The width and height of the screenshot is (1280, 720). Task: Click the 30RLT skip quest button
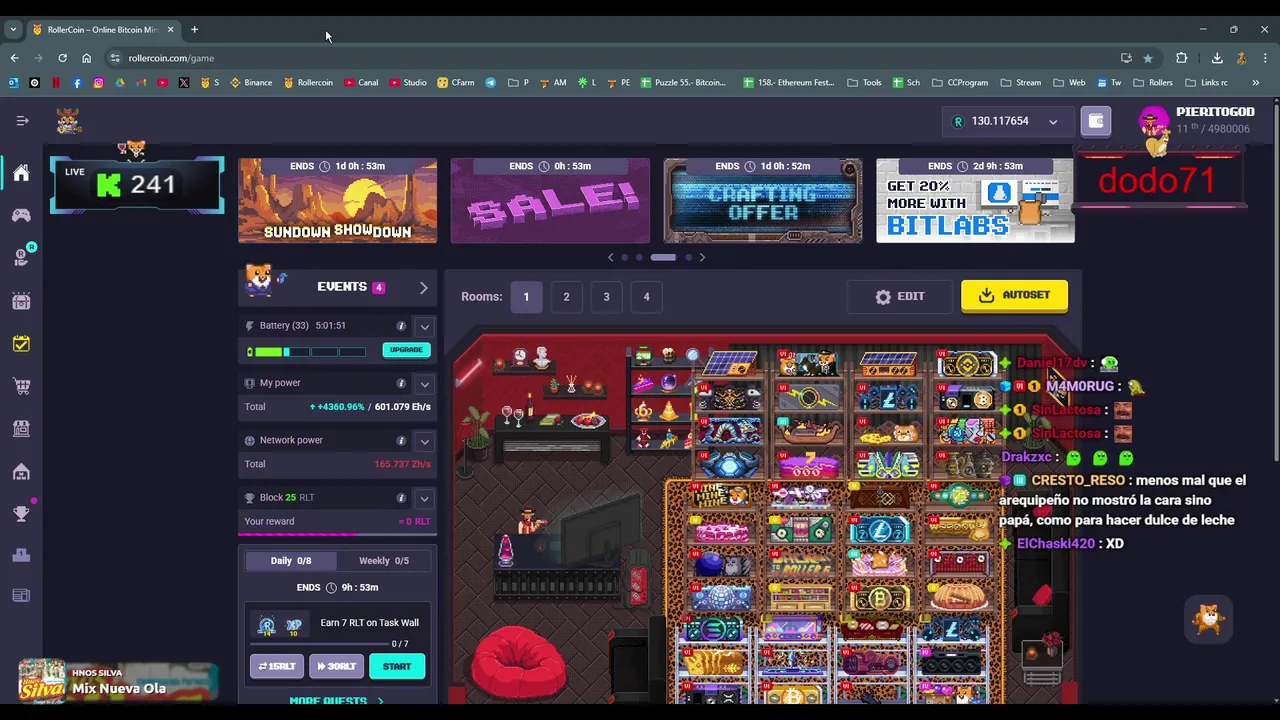tap(336, 666)
